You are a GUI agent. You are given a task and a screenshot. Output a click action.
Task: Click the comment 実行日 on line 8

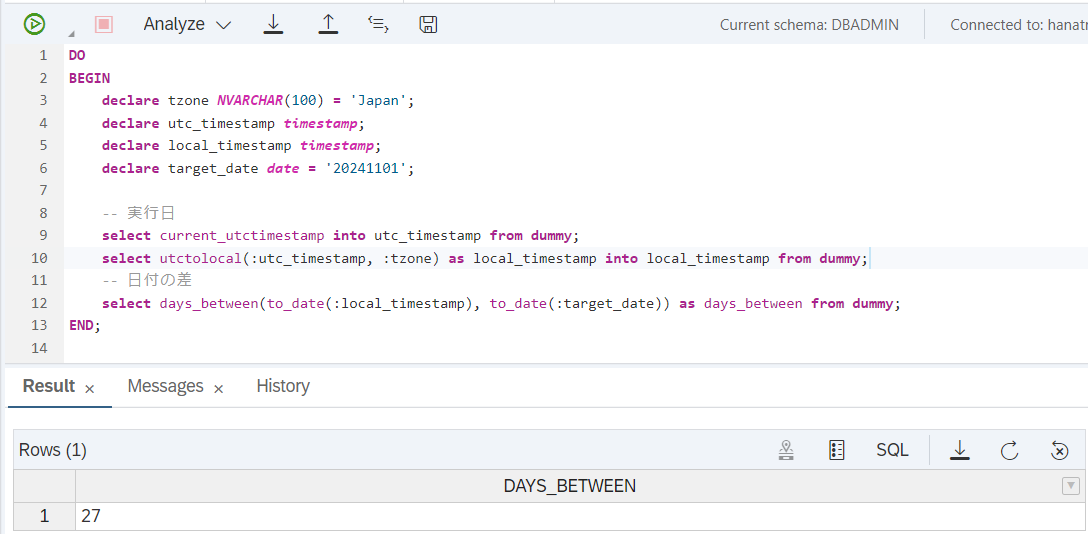click(x=150, y=214)
